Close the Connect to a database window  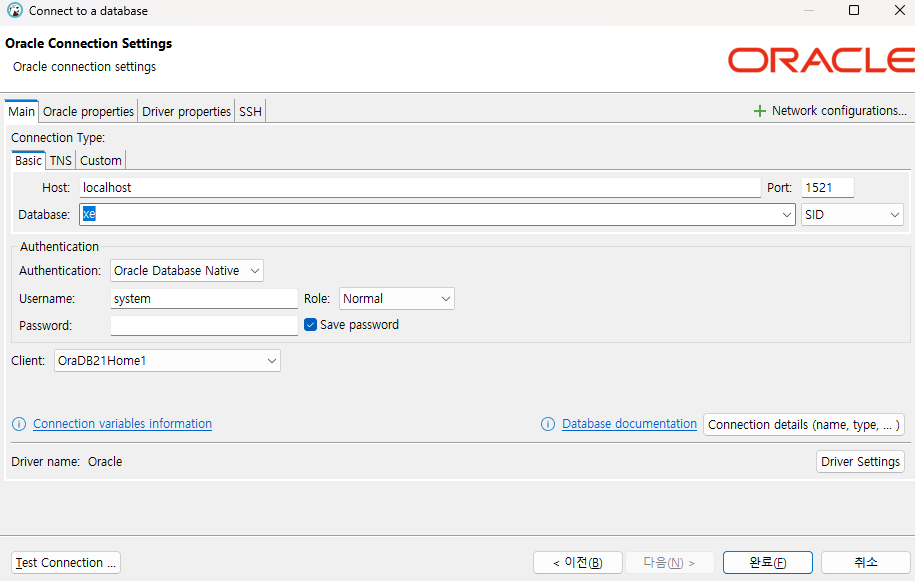pyautogui.click(x=900, y=10)
